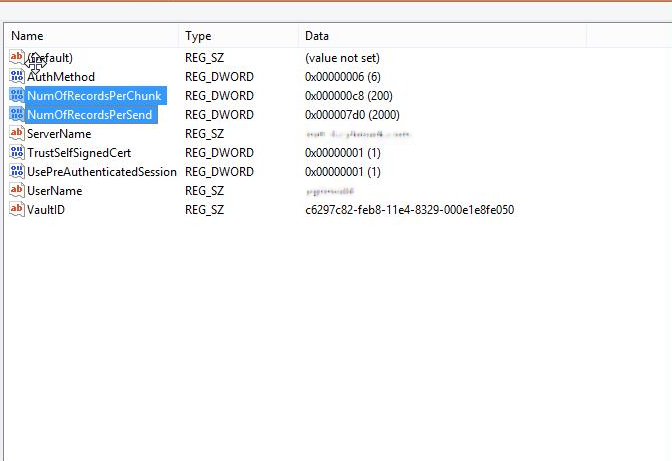Click the ServerName string icon

point(17,133)
